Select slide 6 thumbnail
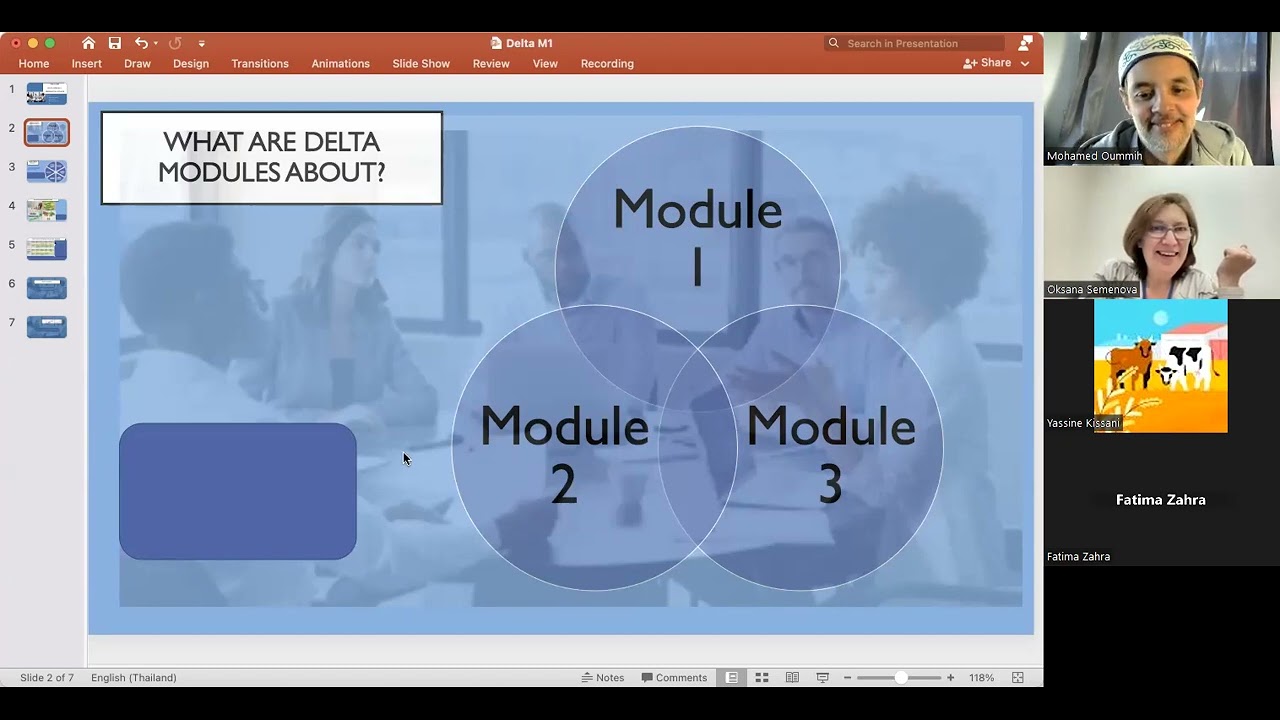The image size is (1280, 720). (x=47, y=288)
